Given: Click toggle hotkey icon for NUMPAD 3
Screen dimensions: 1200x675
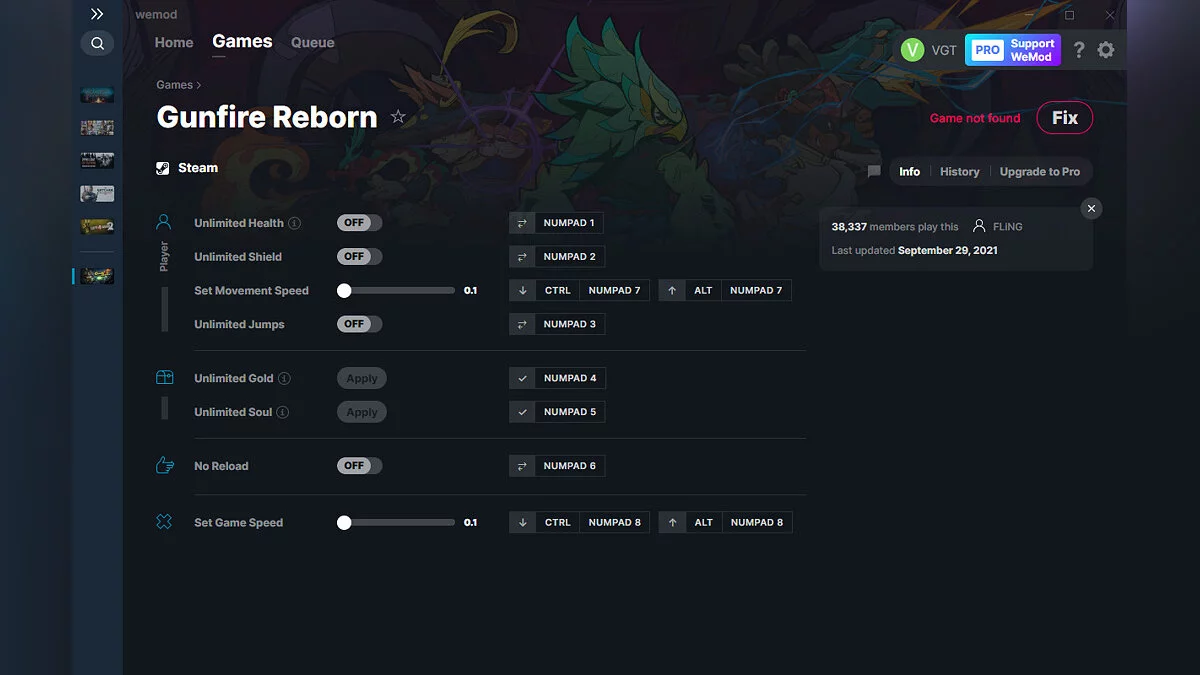Looking at the screenshot, I should 522,324.
